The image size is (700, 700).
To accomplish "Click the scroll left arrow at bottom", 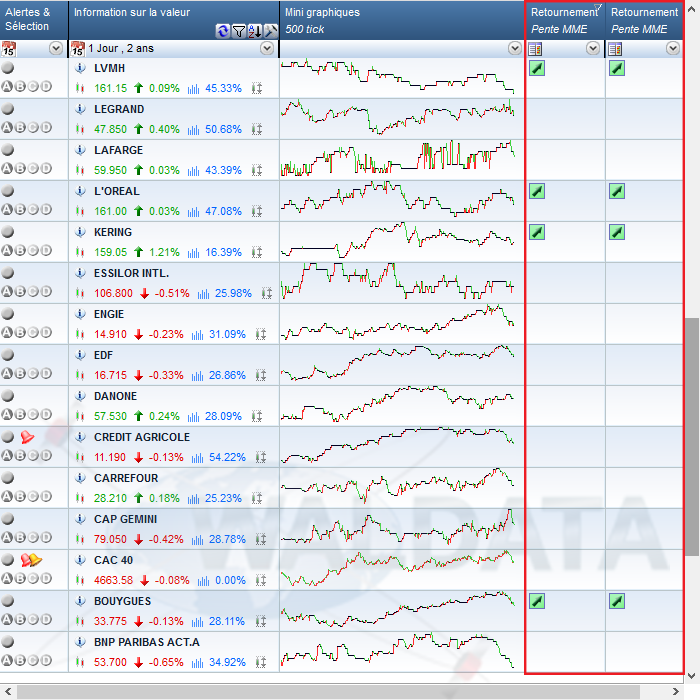I will (x=8, y=692).
